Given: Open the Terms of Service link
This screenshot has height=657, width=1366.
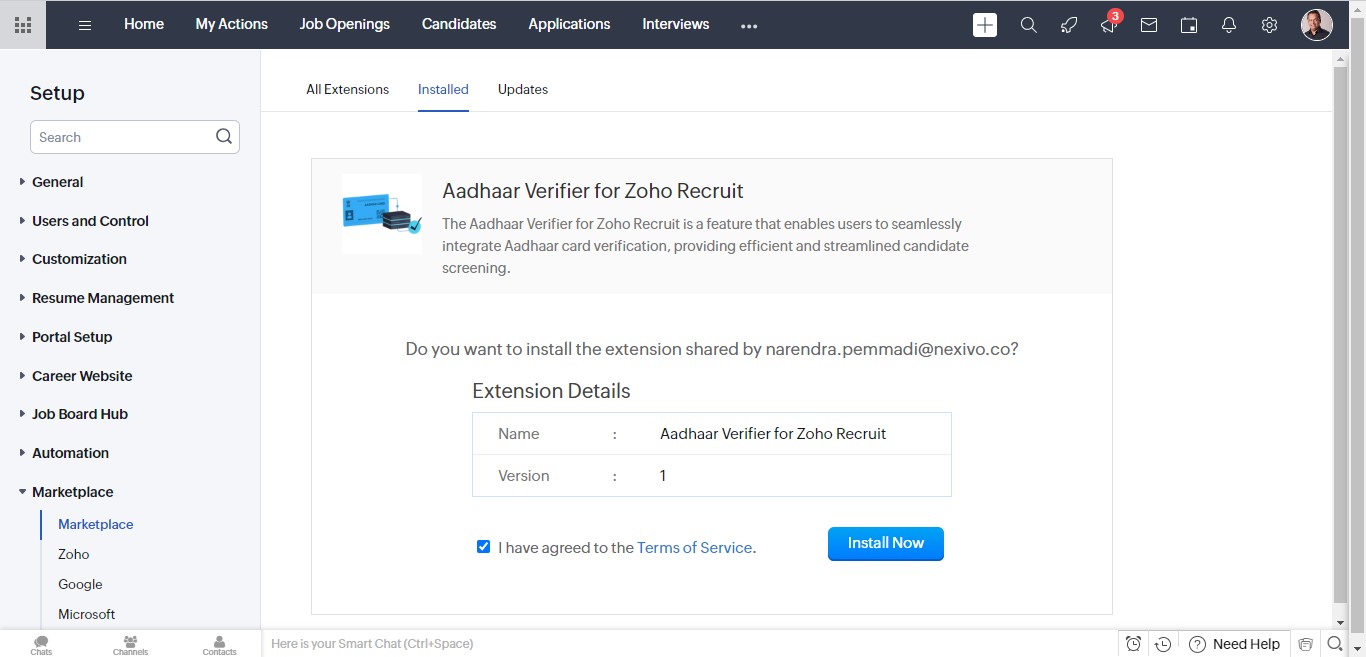Looking at the screenshot, I should 694,547.
